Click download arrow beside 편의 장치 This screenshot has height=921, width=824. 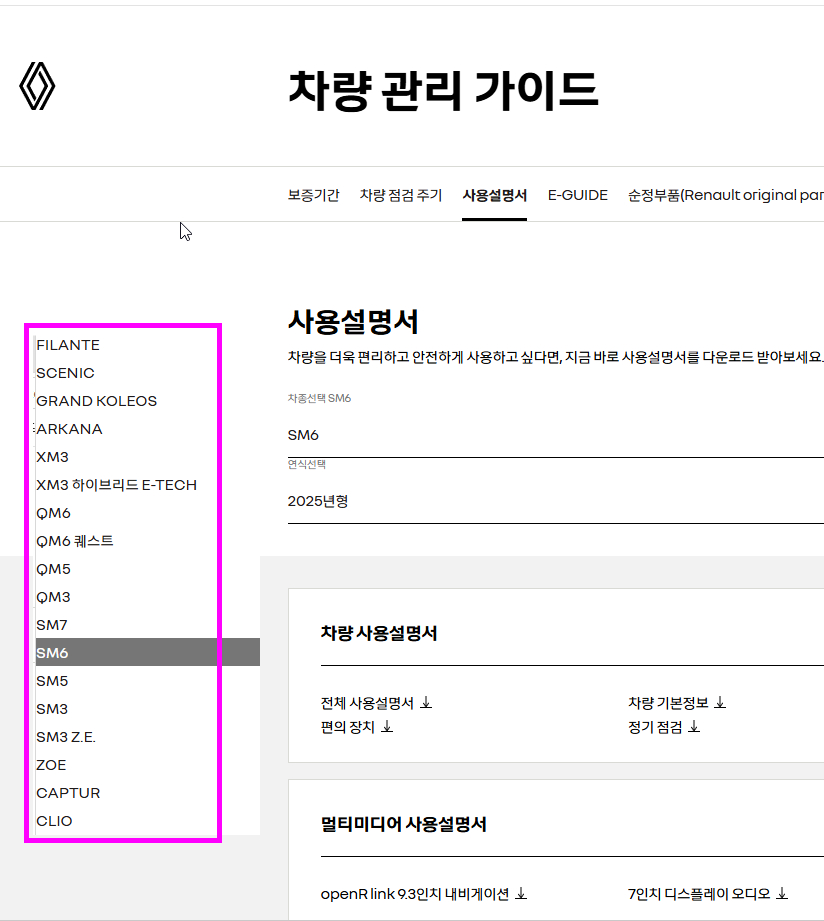click(387, 727)
